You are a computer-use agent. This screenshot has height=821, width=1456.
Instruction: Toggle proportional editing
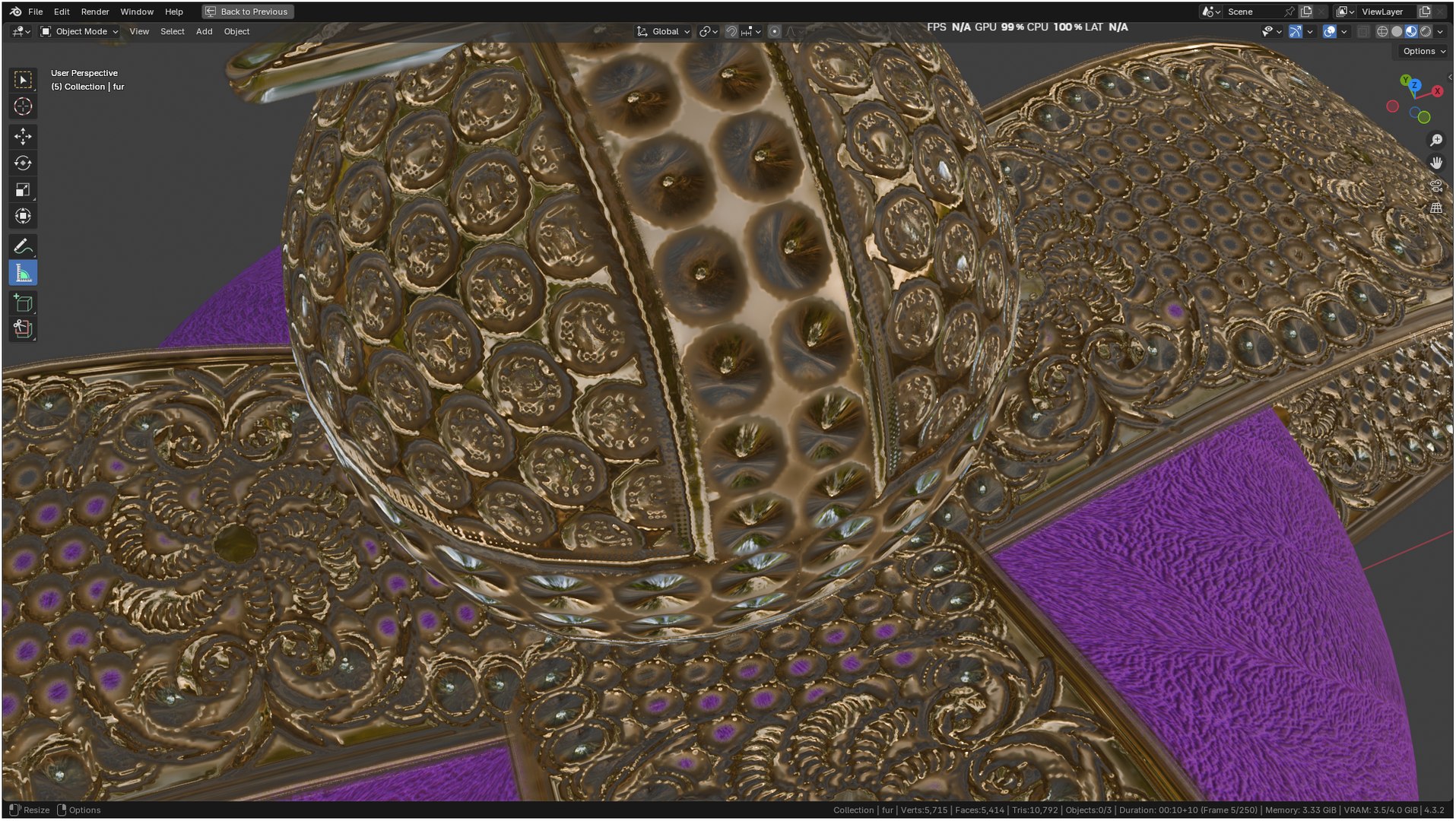click(x=775, y=31)
